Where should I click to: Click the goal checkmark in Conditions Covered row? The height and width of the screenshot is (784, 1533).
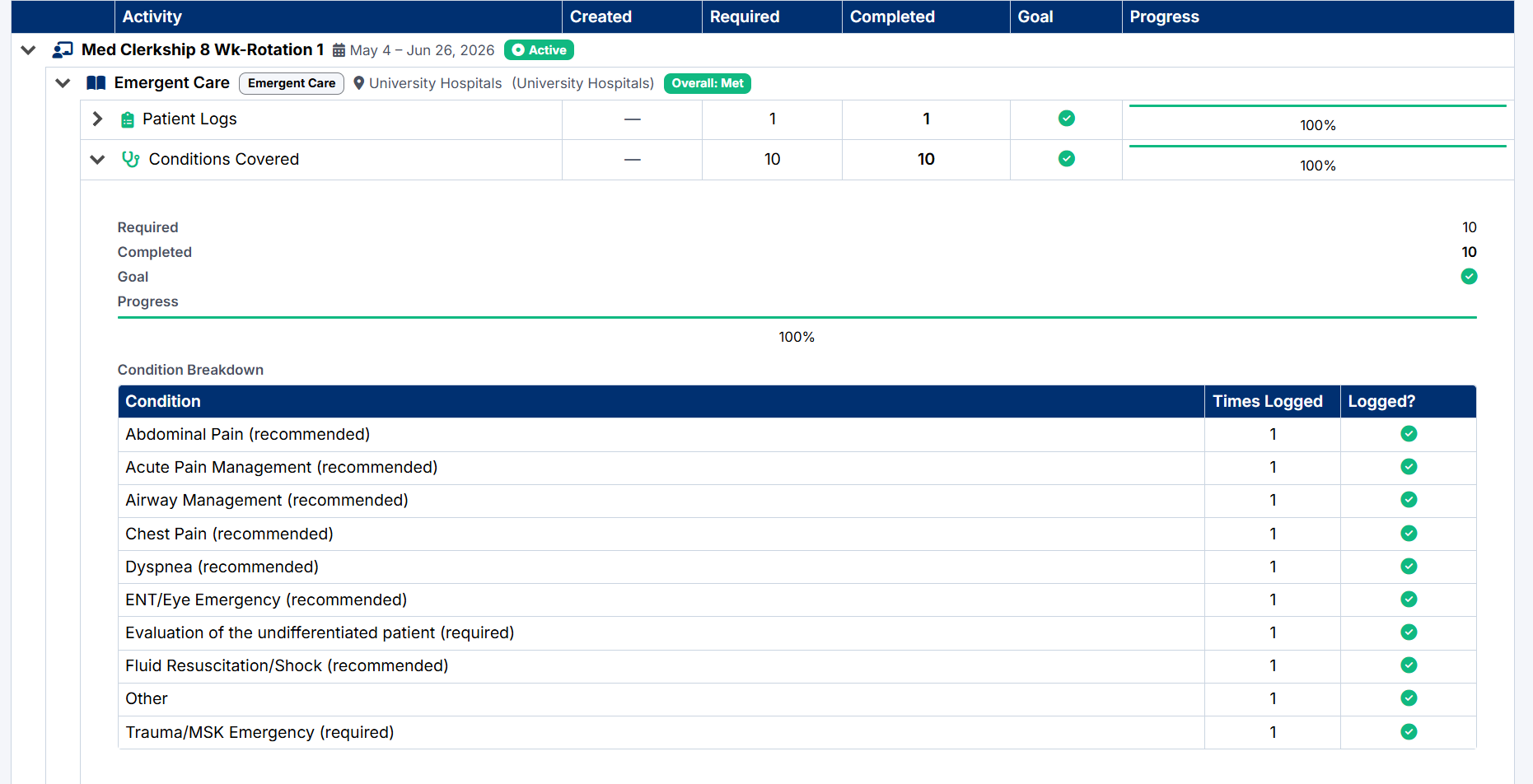pyautogui.click(x=1067, y=158)
